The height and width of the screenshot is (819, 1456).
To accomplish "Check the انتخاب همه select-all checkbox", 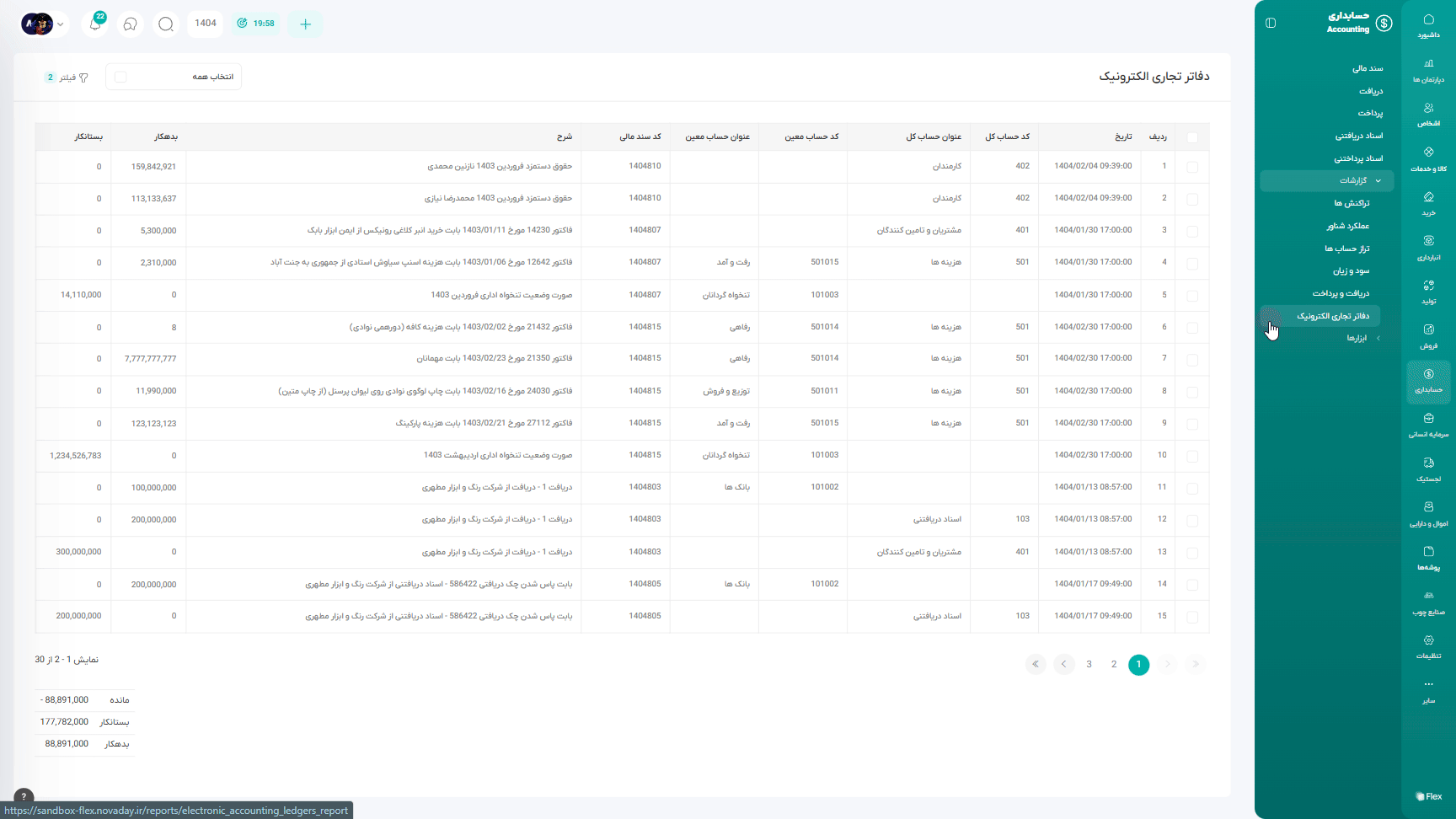I will coord(120,77).
